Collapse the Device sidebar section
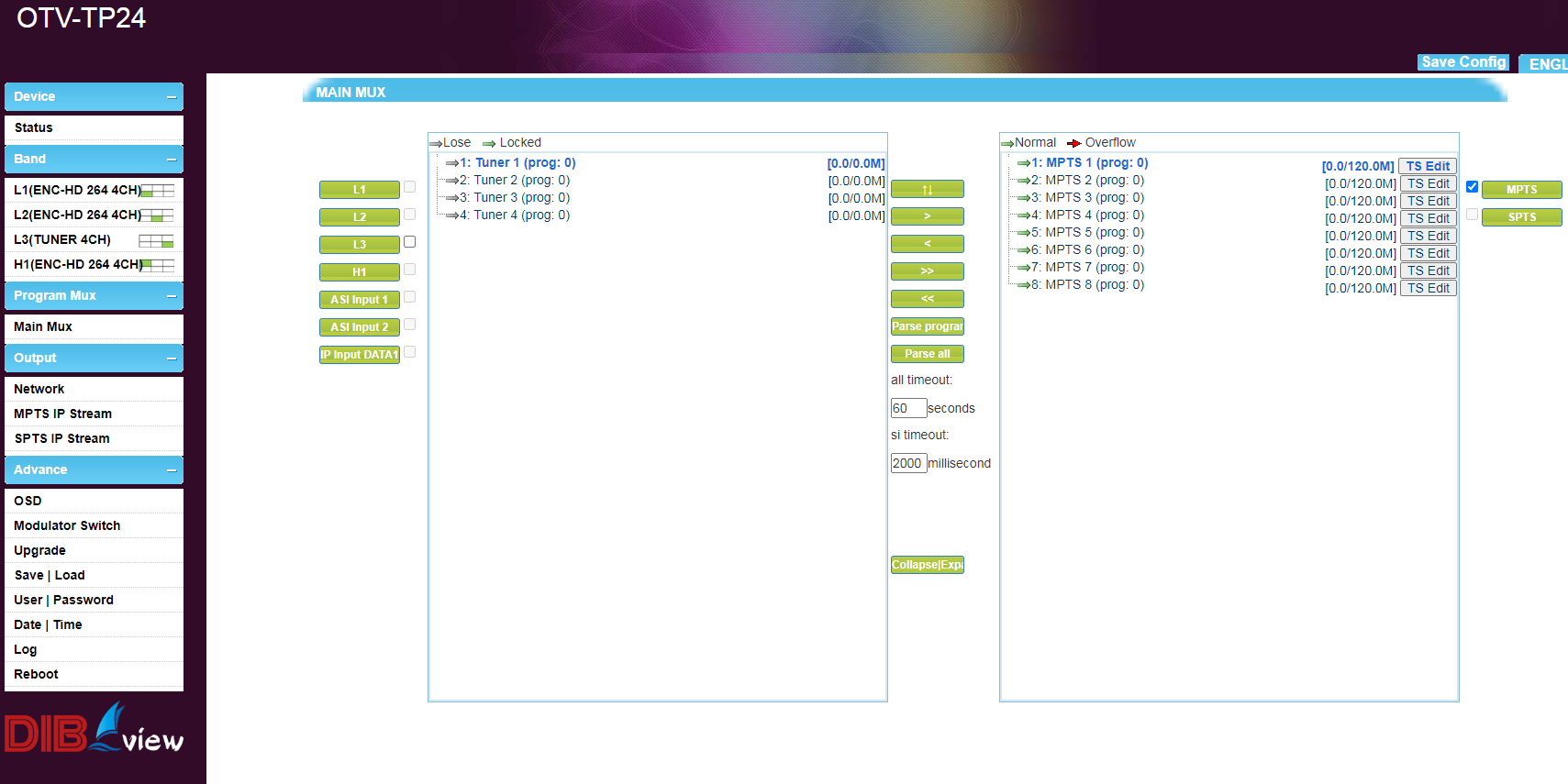 pyautogui.click(x=172, y=97)
